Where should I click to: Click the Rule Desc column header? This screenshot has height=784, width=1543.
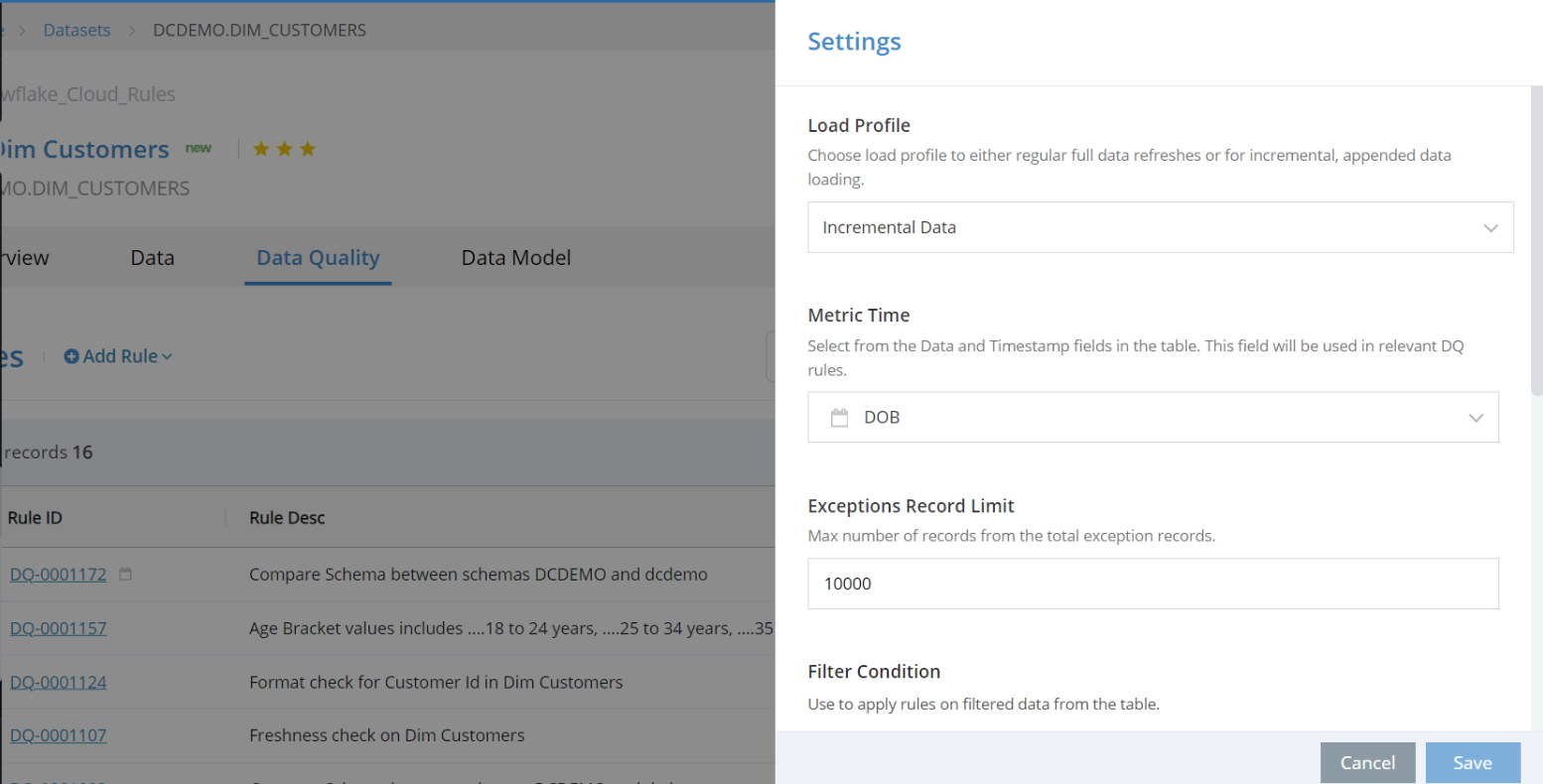click(x=287, y=517)
